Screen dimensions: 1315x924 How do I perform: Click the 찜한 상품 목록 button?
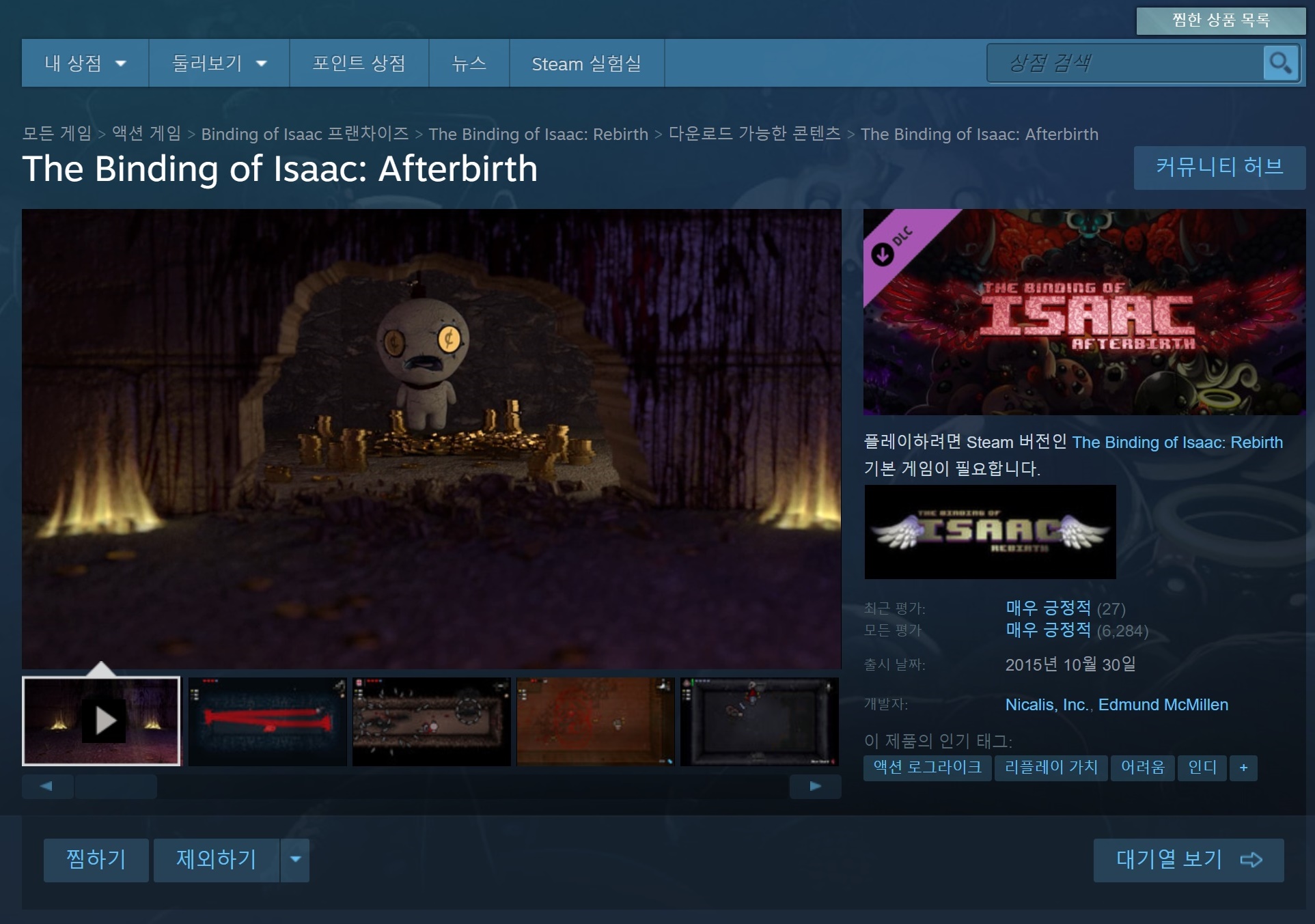pyautogui.click(x=1221, y=20)
